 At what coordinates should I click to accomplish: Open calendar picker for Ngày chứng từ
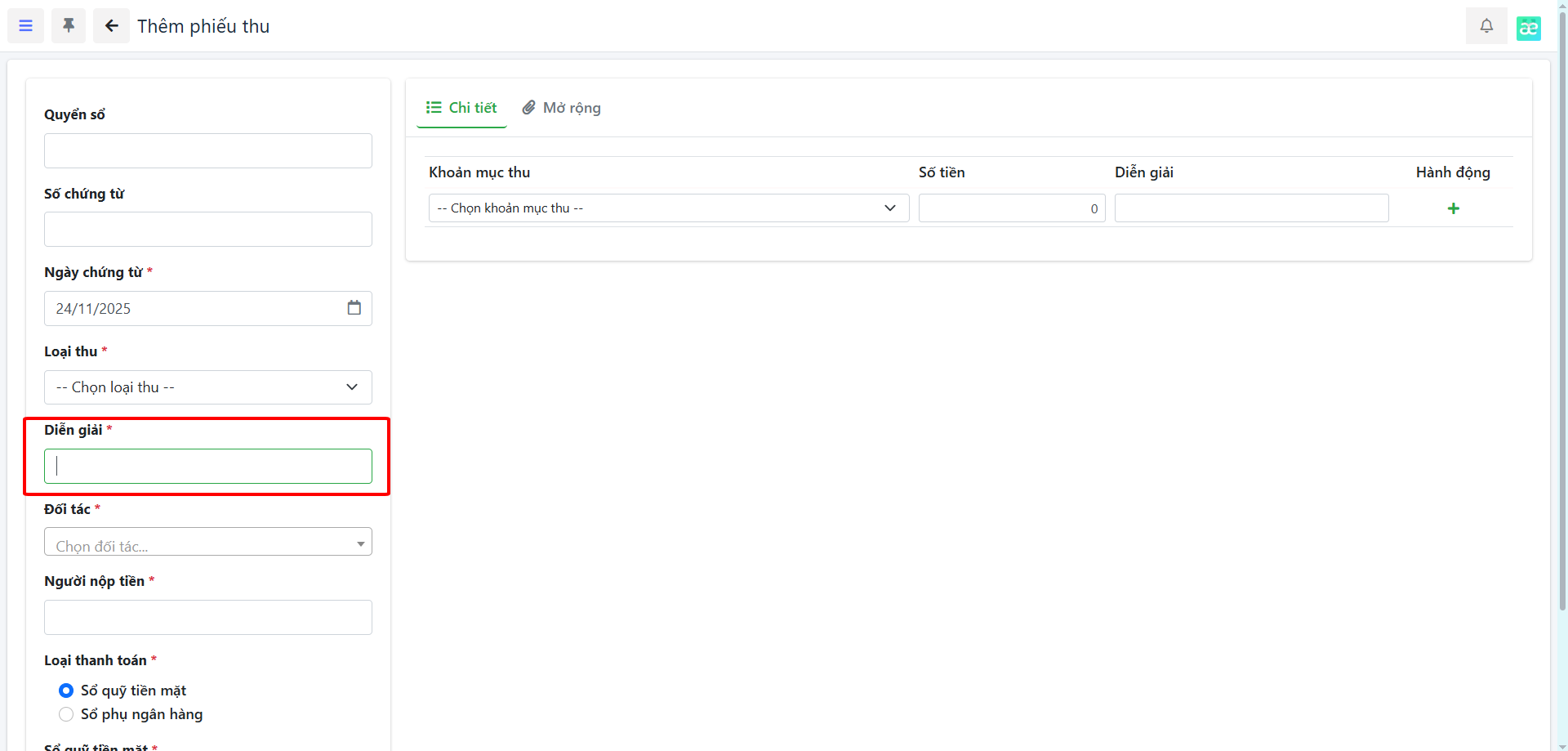pyautogui.click(x=354, y=308)
